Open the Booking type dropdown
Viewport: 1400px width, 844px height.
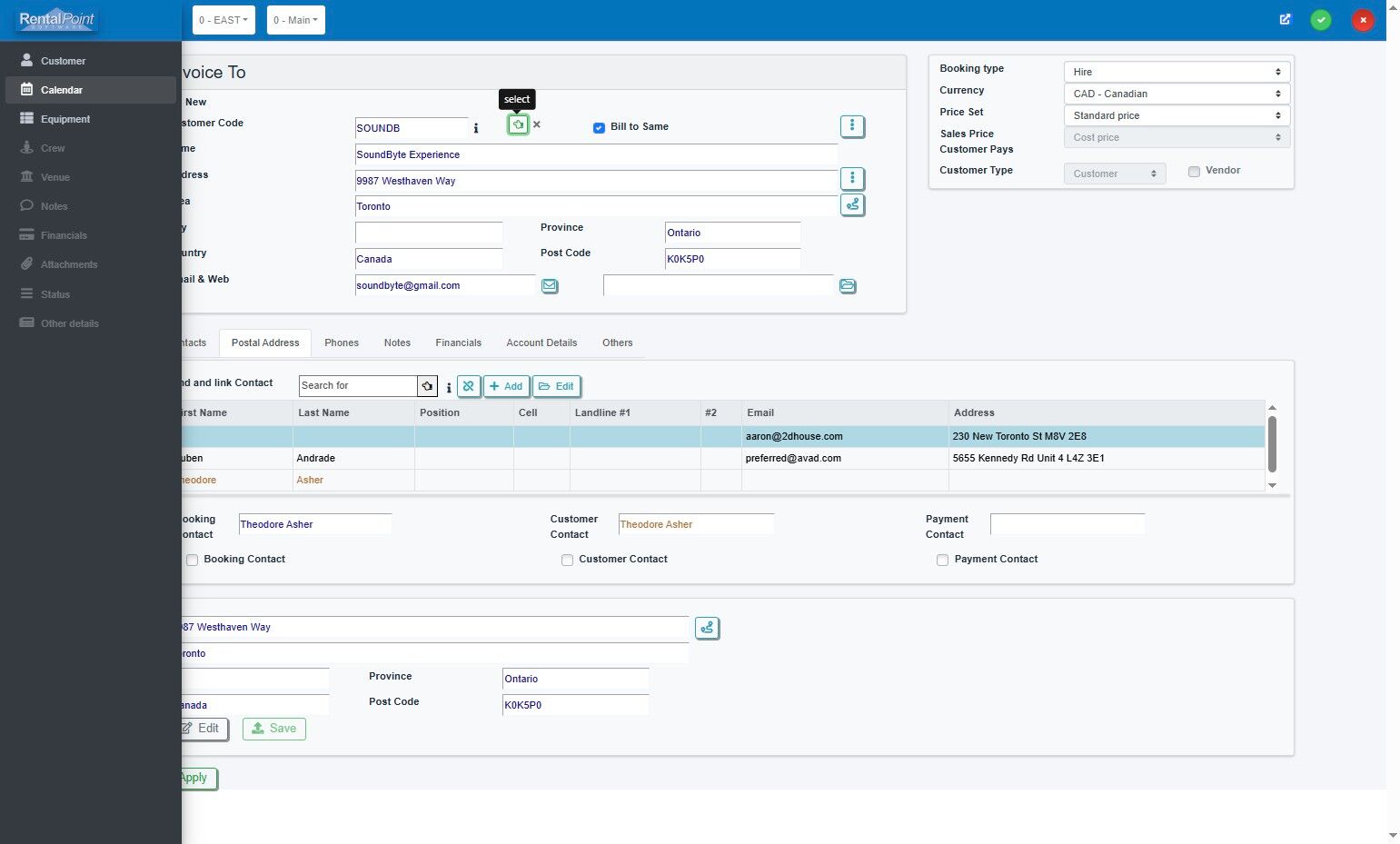(x=1176, y=72)
